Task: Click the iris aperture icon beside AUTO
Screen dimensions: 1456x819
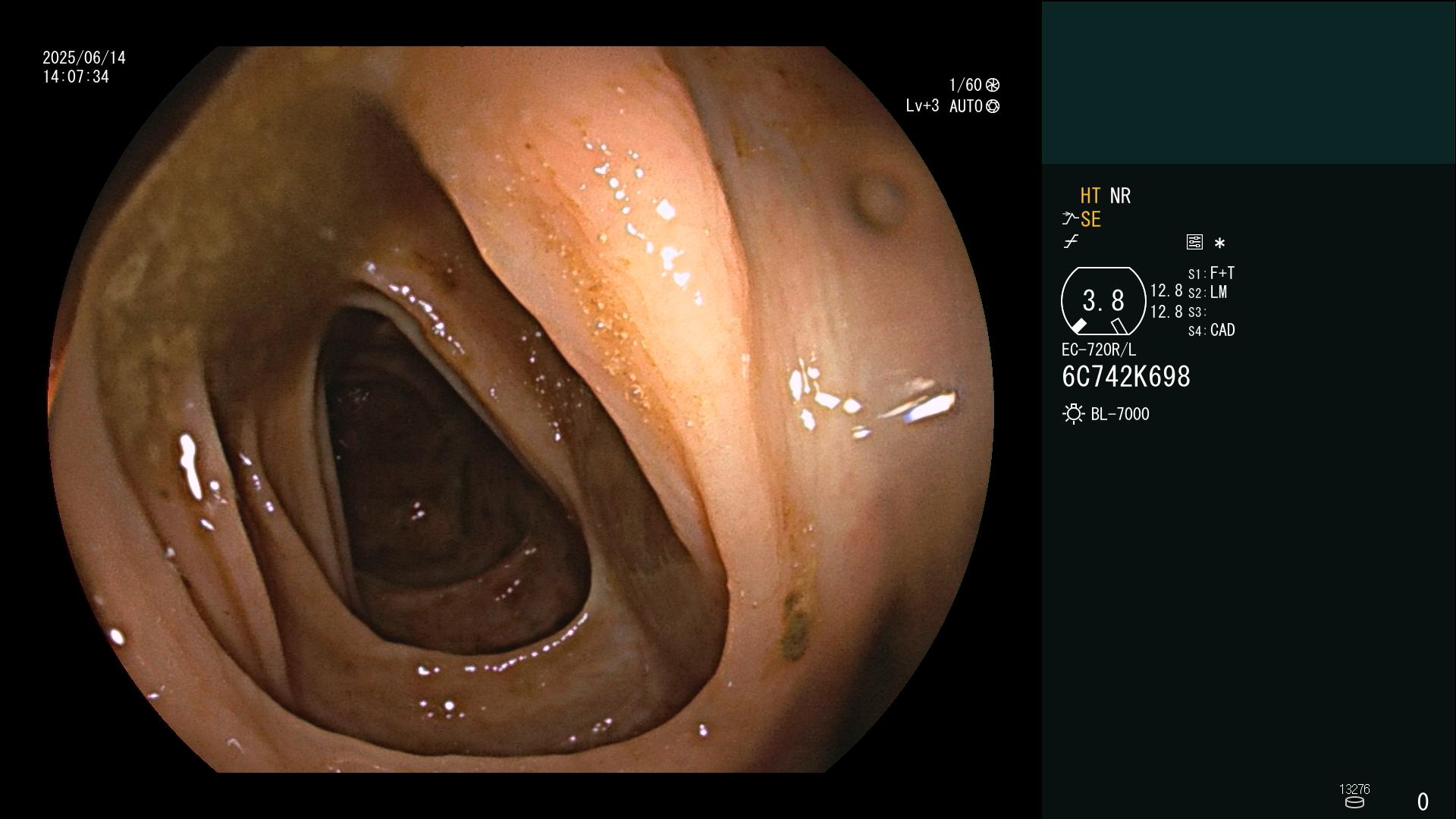Action: pos(993,107)
